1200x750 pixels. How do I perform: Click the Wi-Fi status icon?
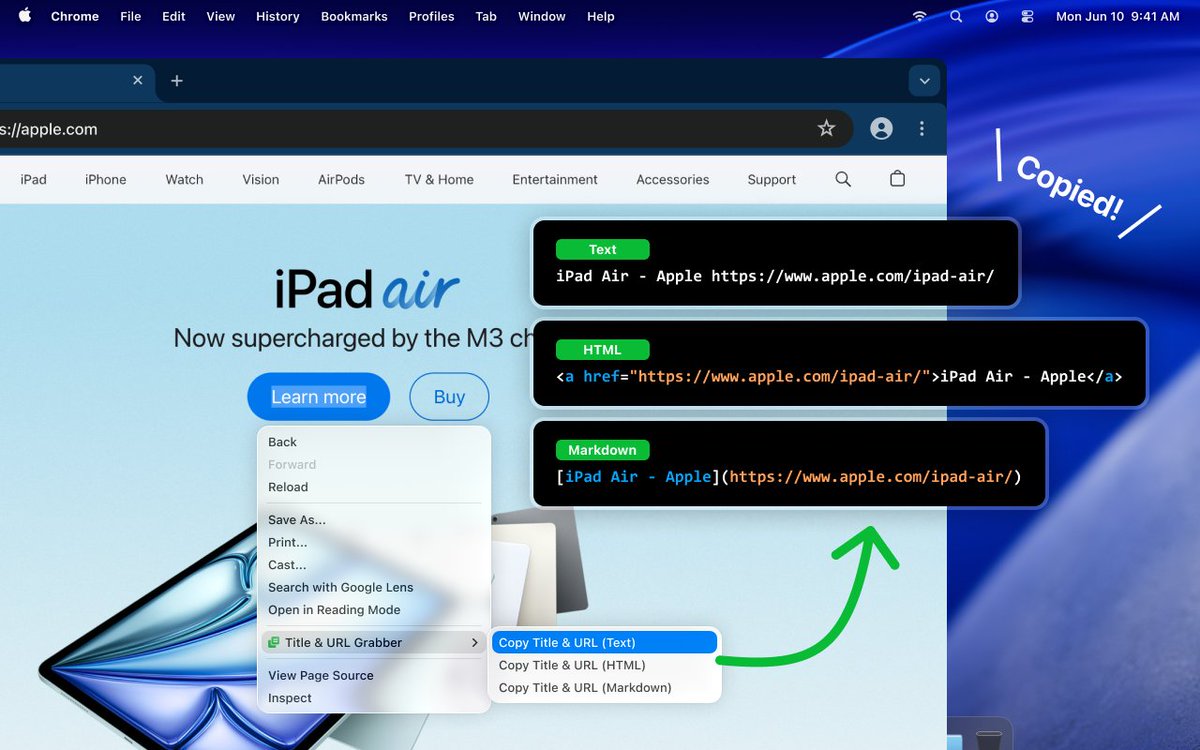point(920,17)
